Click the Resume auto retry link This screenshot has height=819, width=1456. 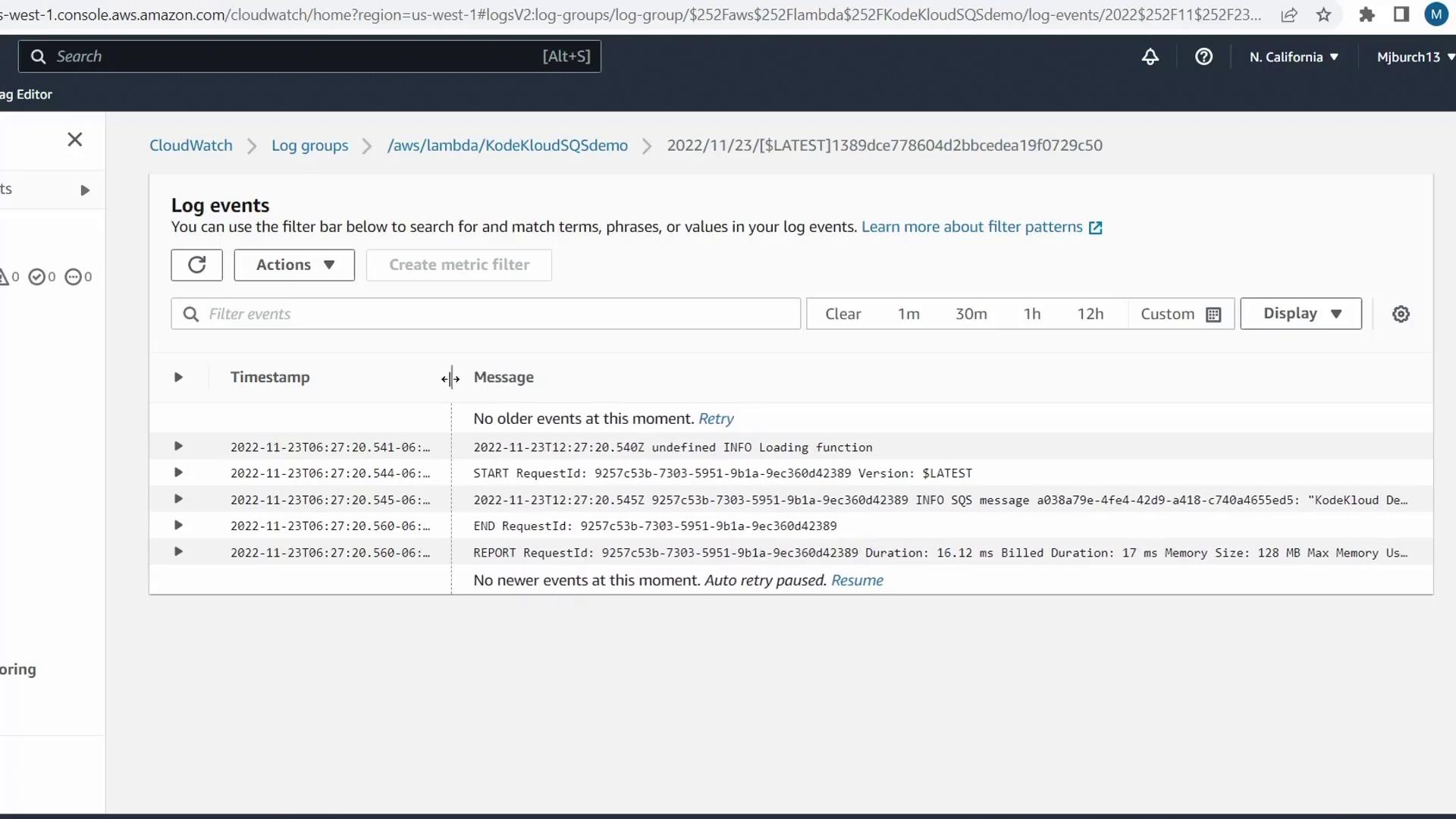pyautogui.click(x=857, y=580)
